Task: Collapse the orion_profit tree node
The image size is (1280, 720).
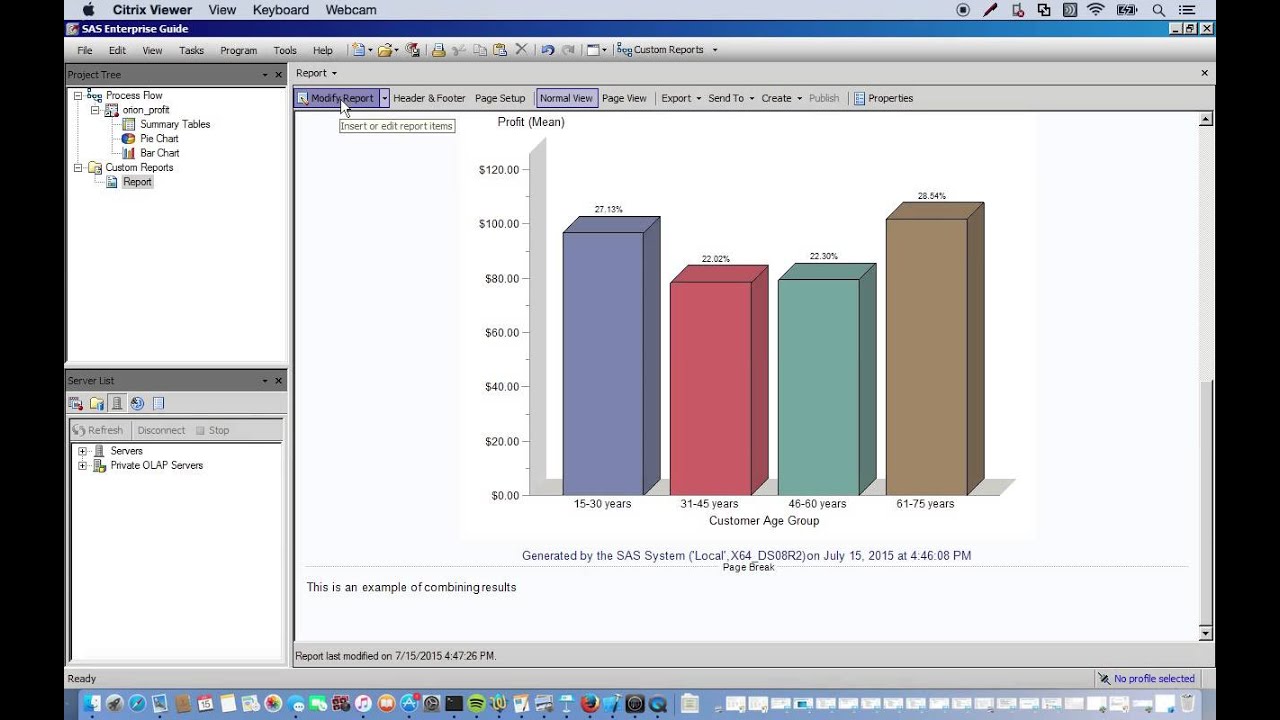Action: click(96, 110)
